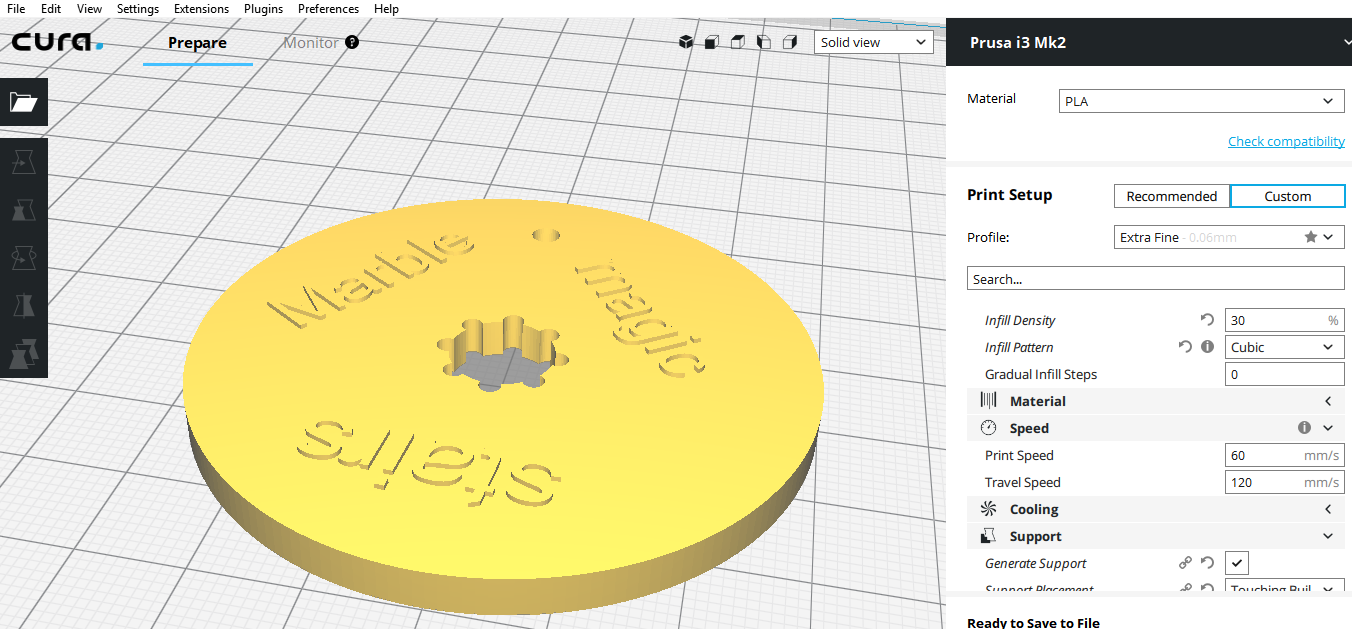Click the Print Speed value field
Image resolution: width=1352 pixels, height=629 pixels.
(x=1284, y=455)
